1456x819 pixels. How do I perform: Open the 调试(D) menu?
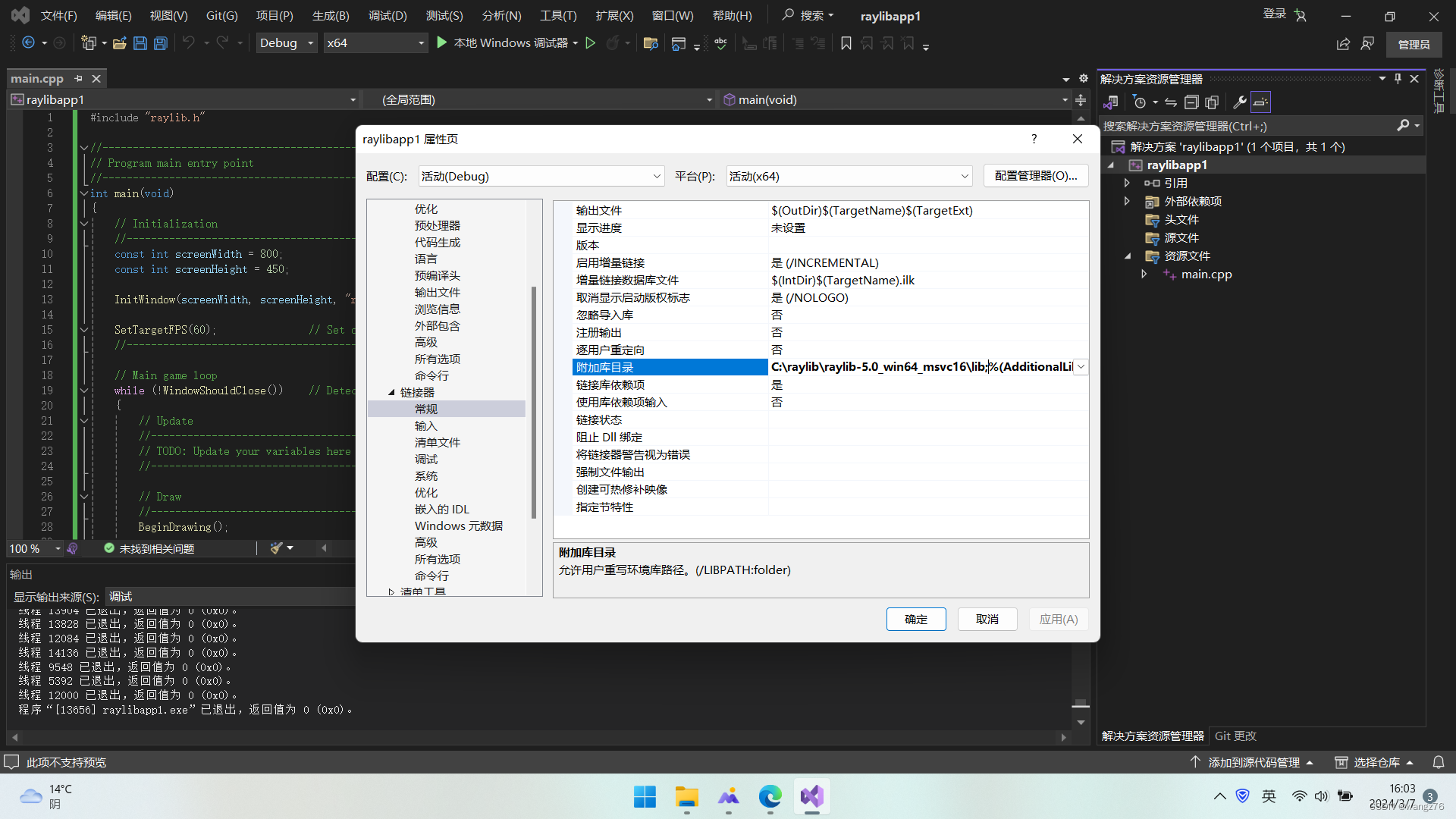tap(387, 16)
